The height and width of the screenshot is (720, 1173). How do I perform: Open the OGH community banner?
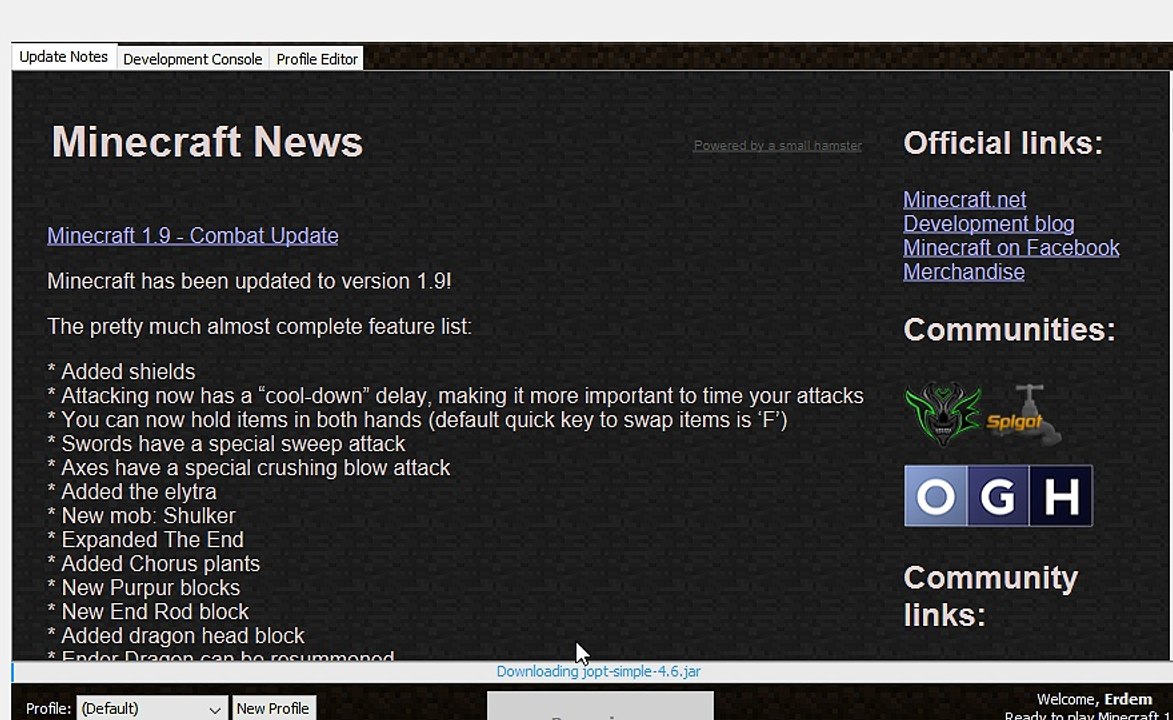[998, 495]
